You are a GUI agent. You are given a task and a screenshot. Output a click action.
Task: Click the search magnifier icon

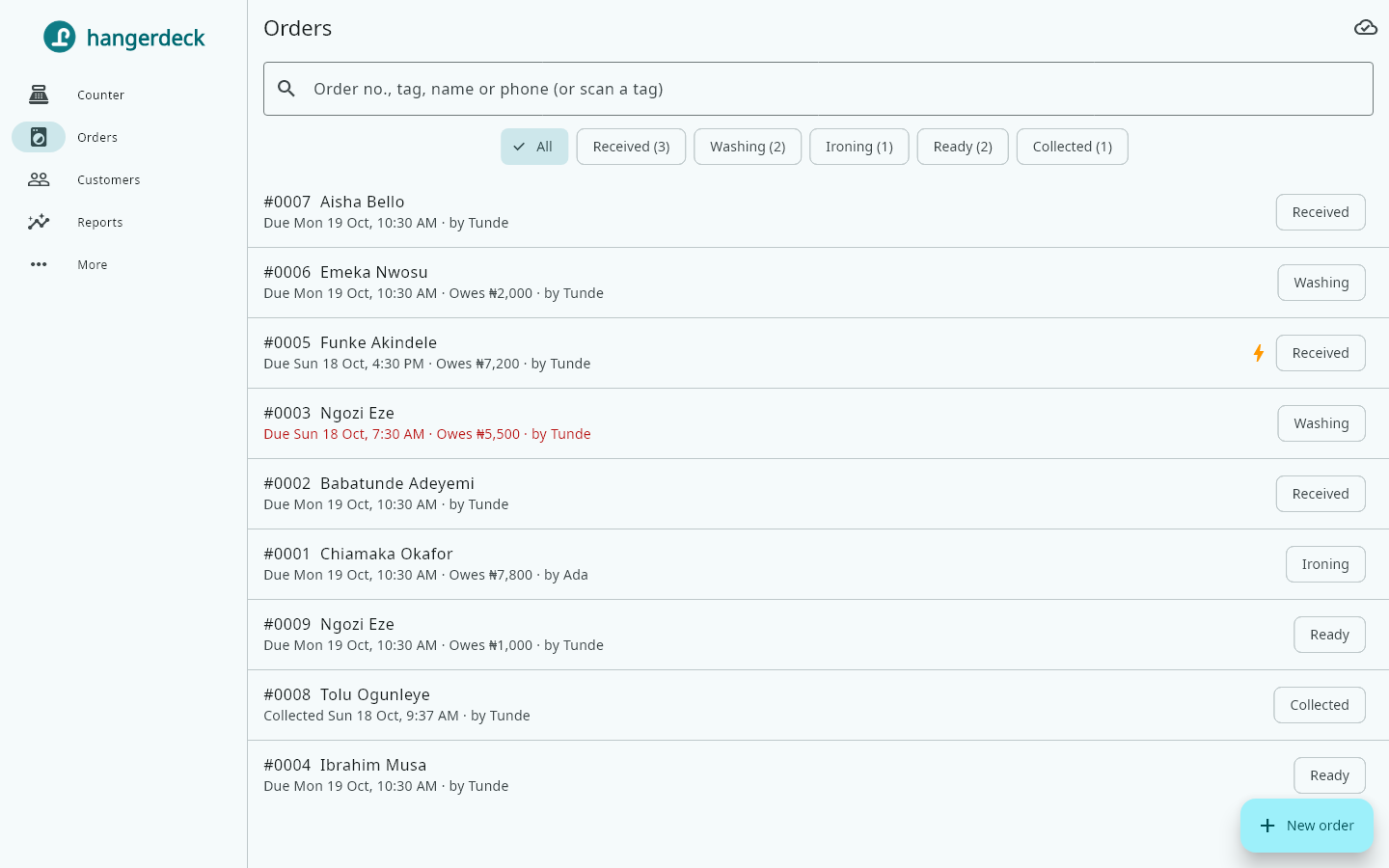pos(286,89)
